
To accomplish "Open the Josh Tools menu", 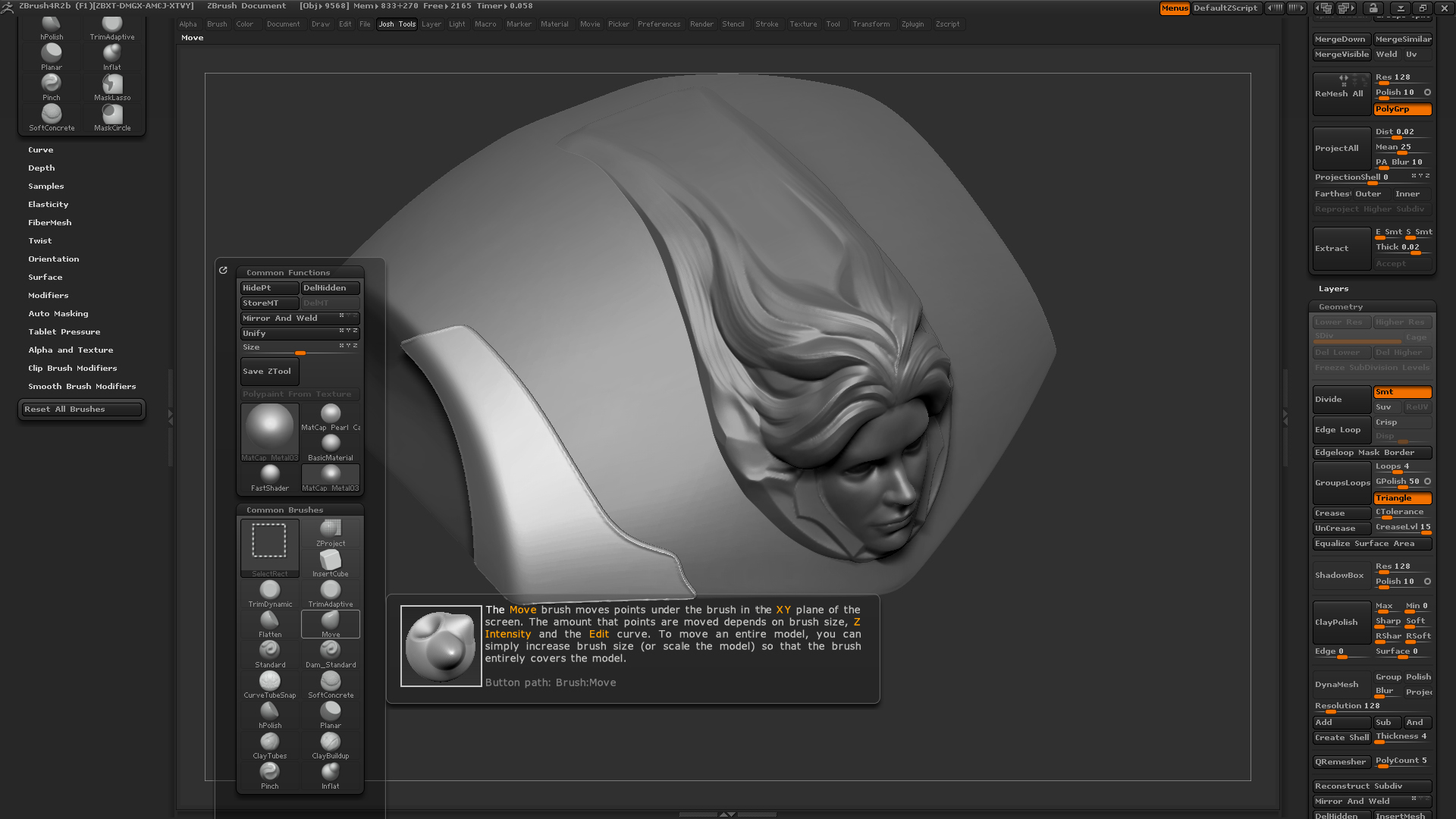I will coord(397,24).
